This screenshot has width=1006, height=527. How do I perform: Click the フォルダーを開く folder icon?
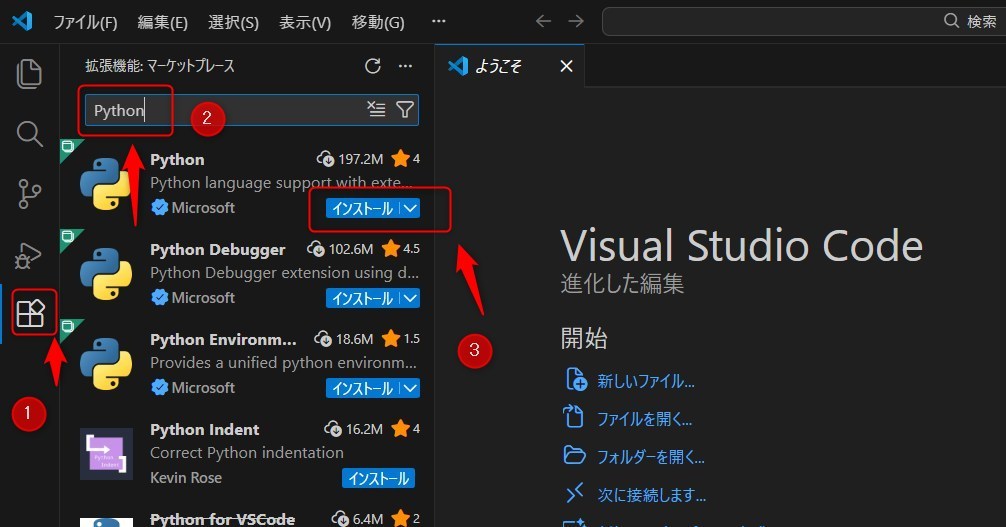point(574,455)
